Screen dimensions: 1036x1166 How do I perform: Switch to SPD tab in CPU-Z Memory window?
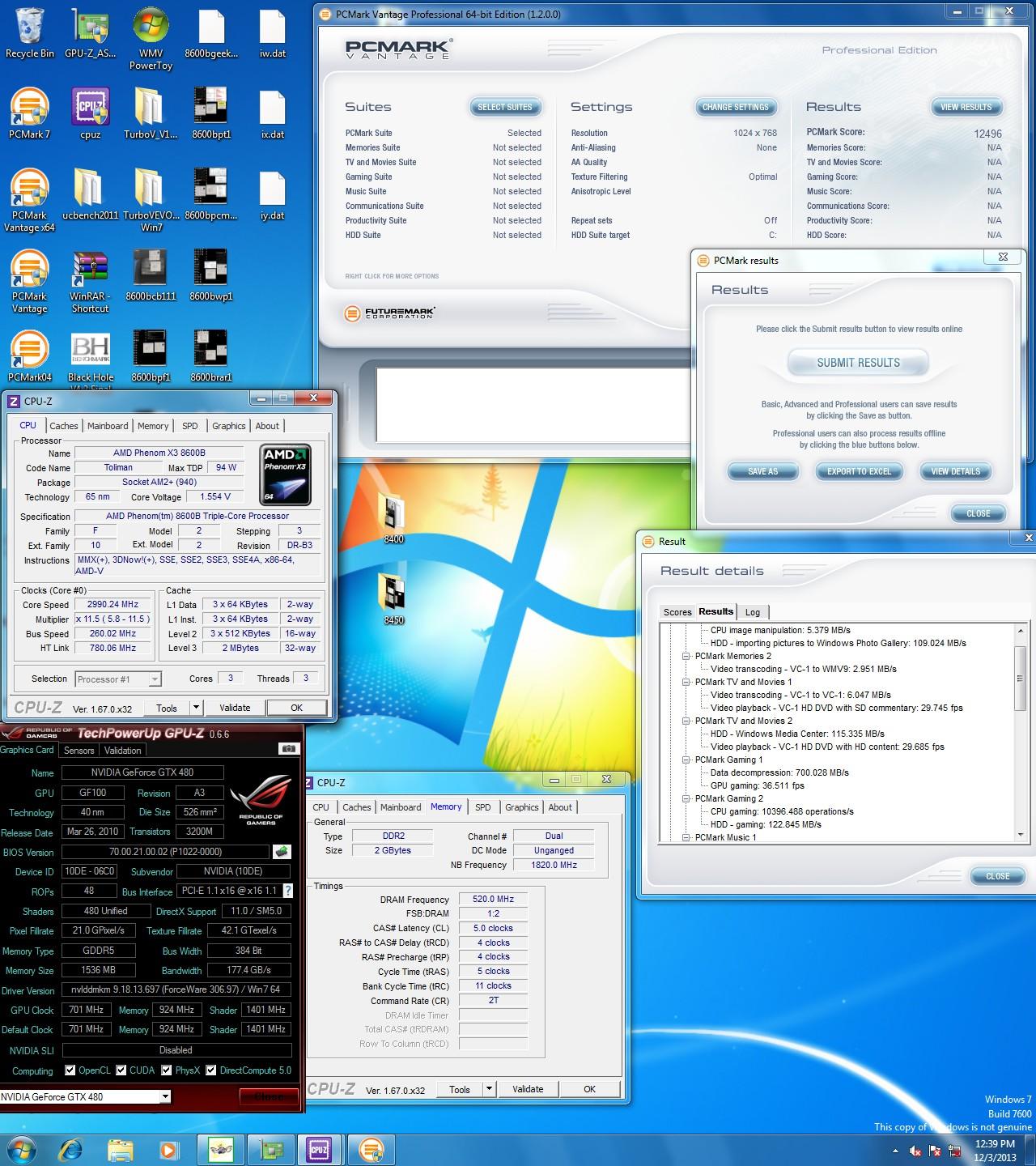[x=483, y=807]
